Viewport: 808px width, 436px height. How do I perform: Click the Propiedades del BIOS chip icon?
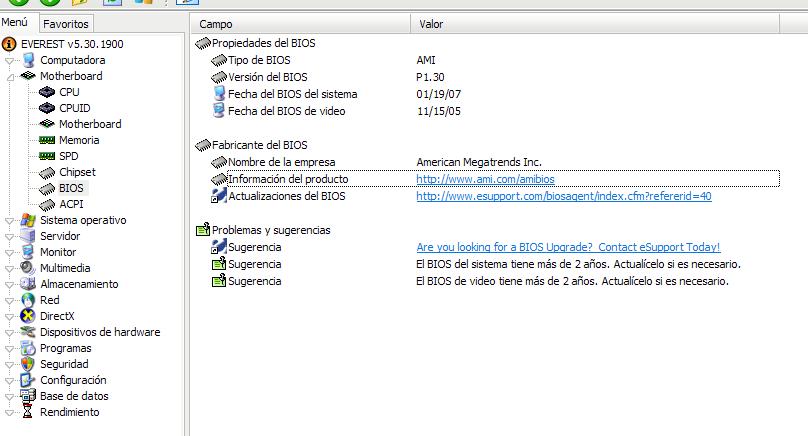(203, 43)
